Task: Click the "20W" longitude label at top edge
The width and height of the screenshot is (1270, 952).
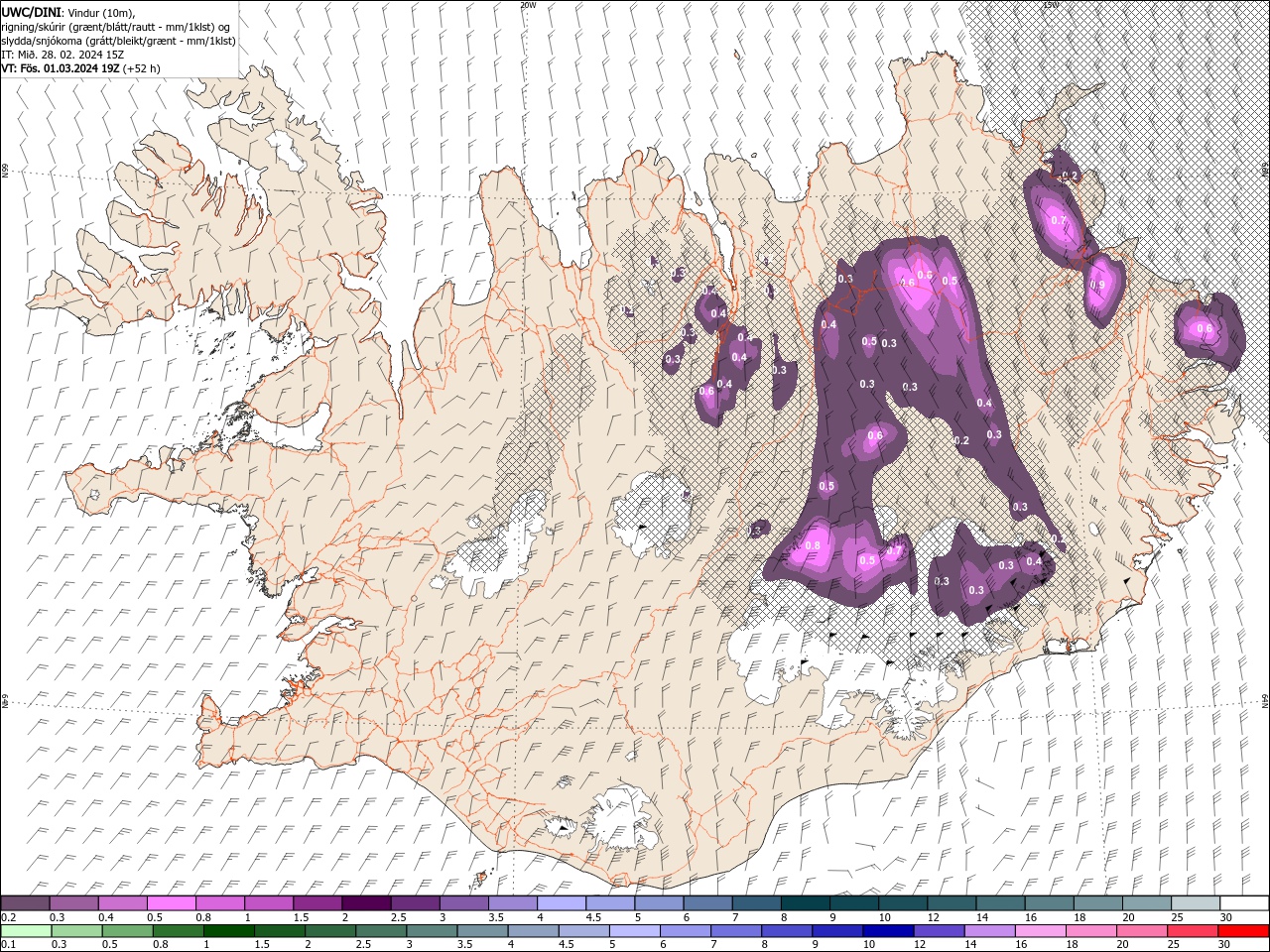Action: click(x=528, y=5)
